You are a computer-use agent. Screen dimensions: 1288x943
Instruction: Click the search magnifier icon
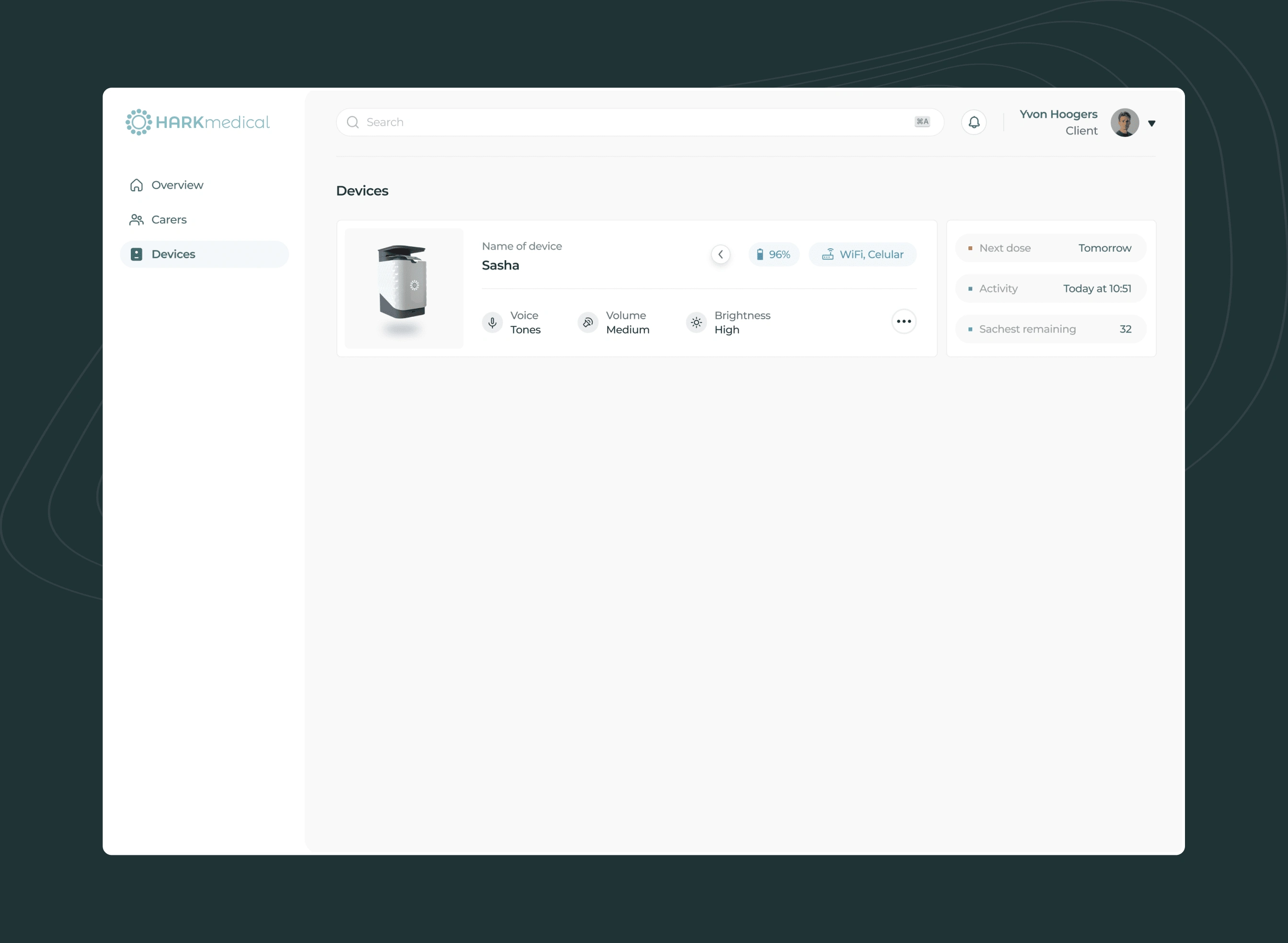pos(353,122)
